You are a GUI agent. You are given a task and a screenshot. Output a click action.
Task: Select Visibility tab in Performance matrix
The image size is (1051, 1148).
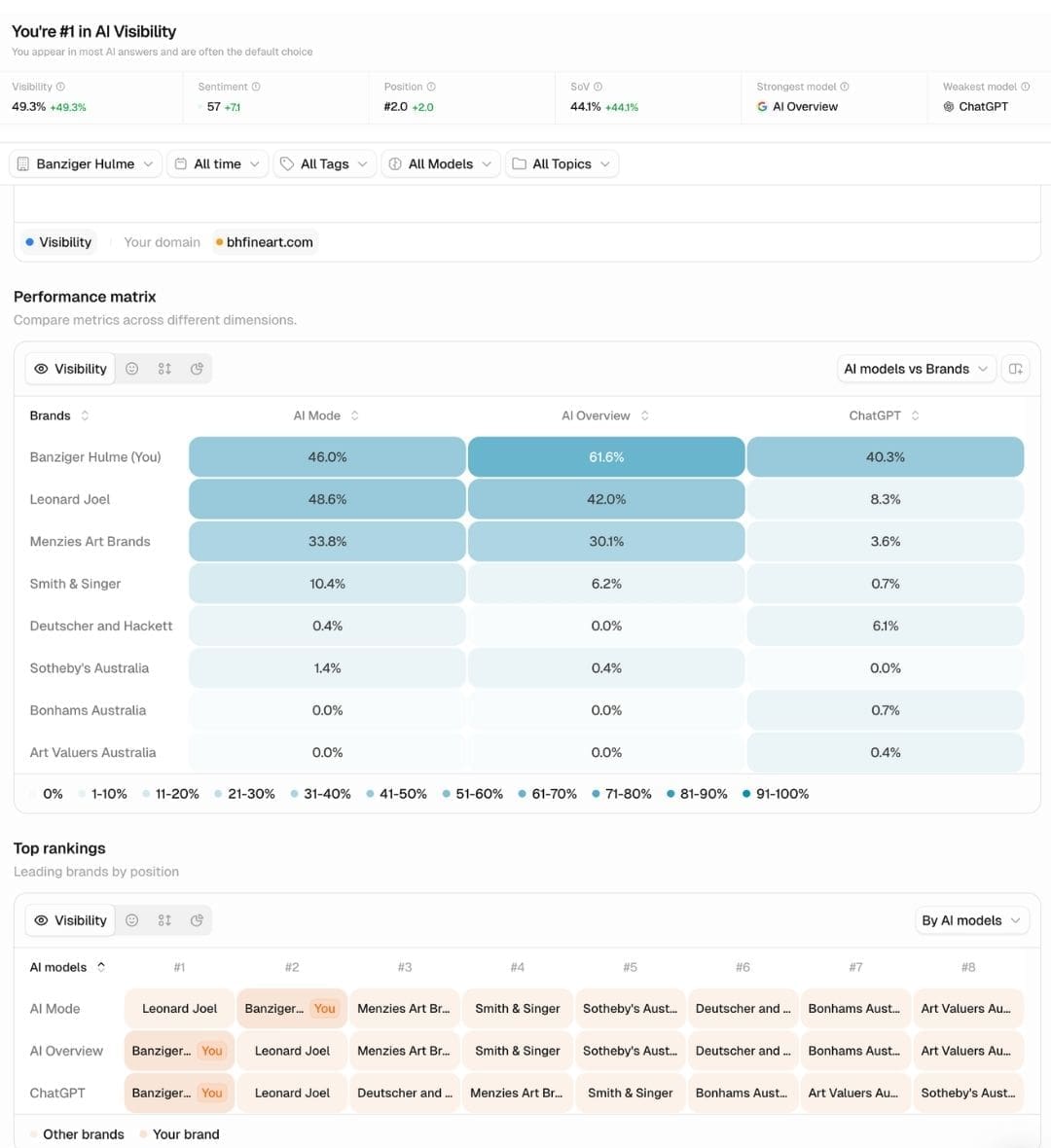click(x=70, y=369)
